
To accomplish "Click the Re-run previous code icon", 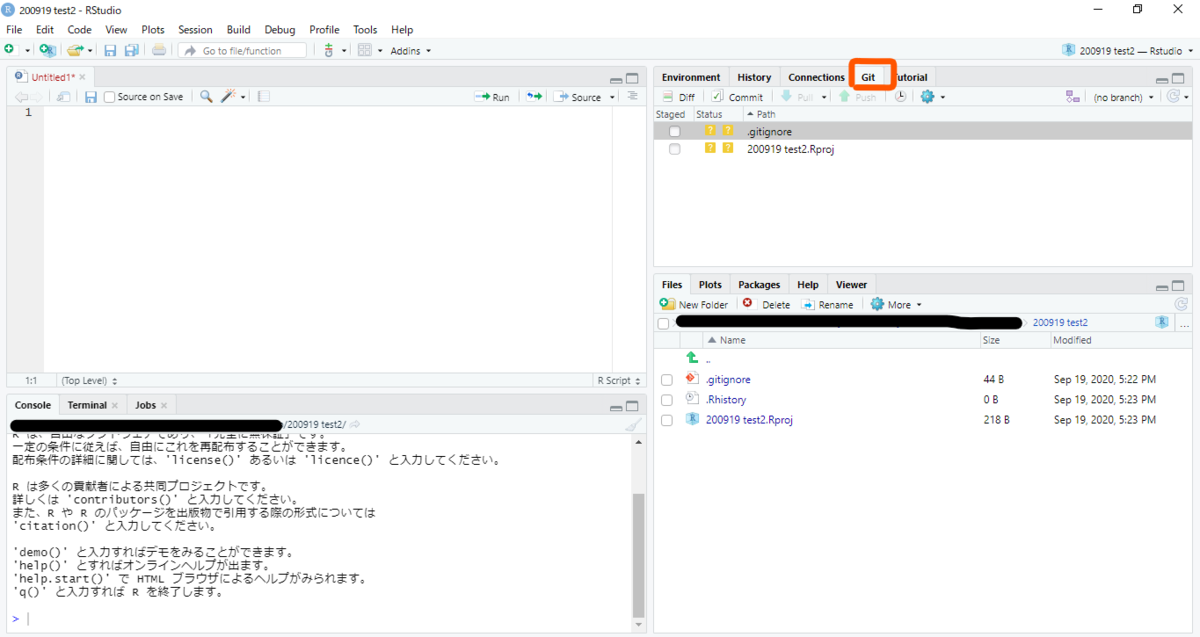I will click(x=535, y=97).
